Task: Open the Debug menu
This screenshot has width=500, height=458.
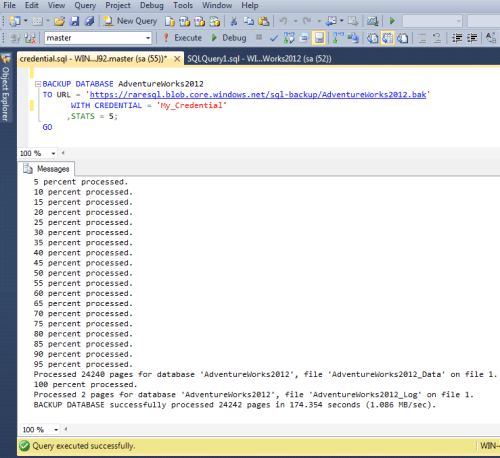Action: click(x=152, y=5)
